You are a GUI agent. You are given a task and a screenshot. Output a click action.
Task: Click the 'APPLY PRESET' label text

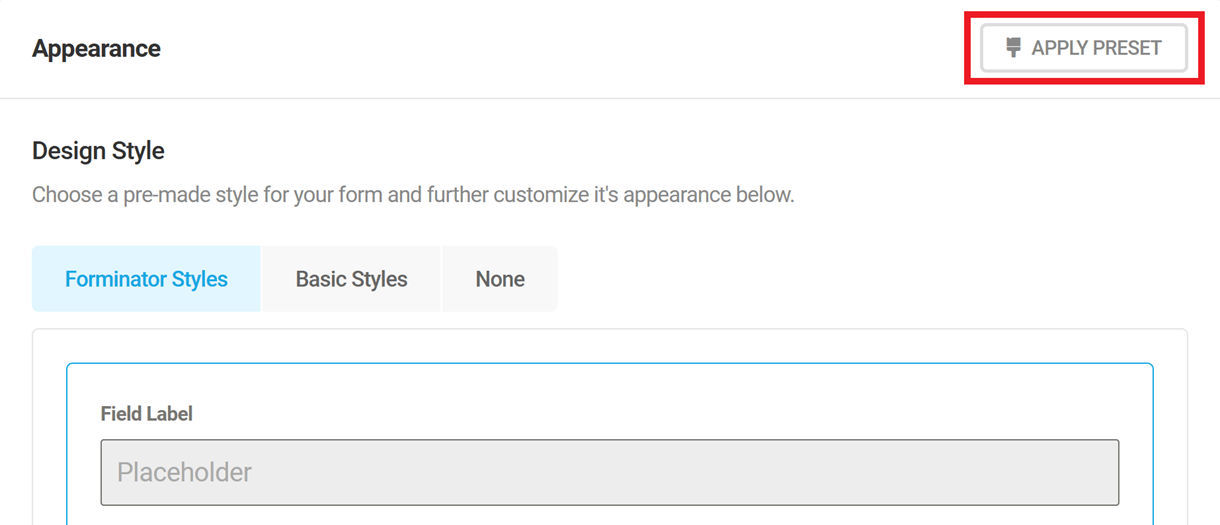coord(1097,48)
